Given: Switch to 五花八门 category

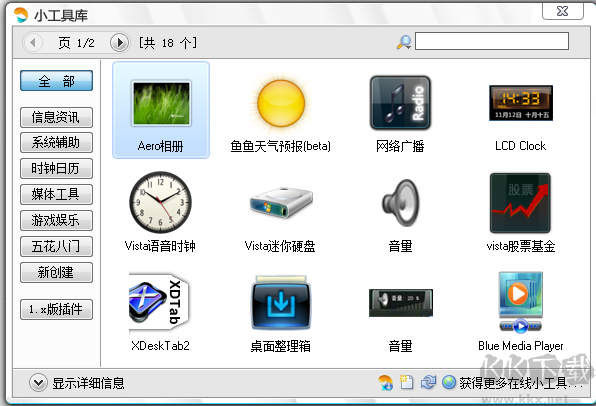Looking at the screenshot, I should 56,246.
